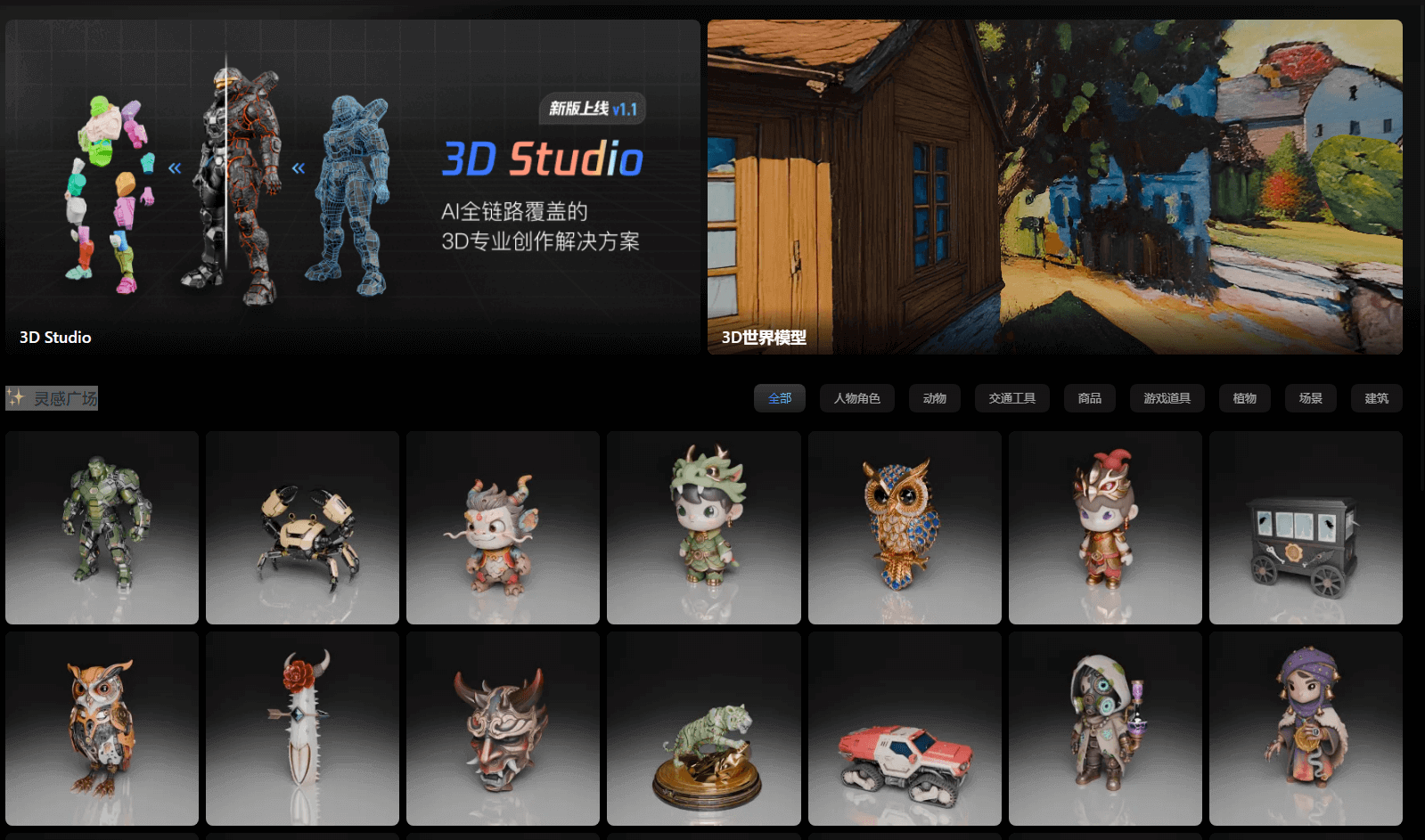
Task: Select the 全部 category tab
Action: tap(780, 398)
